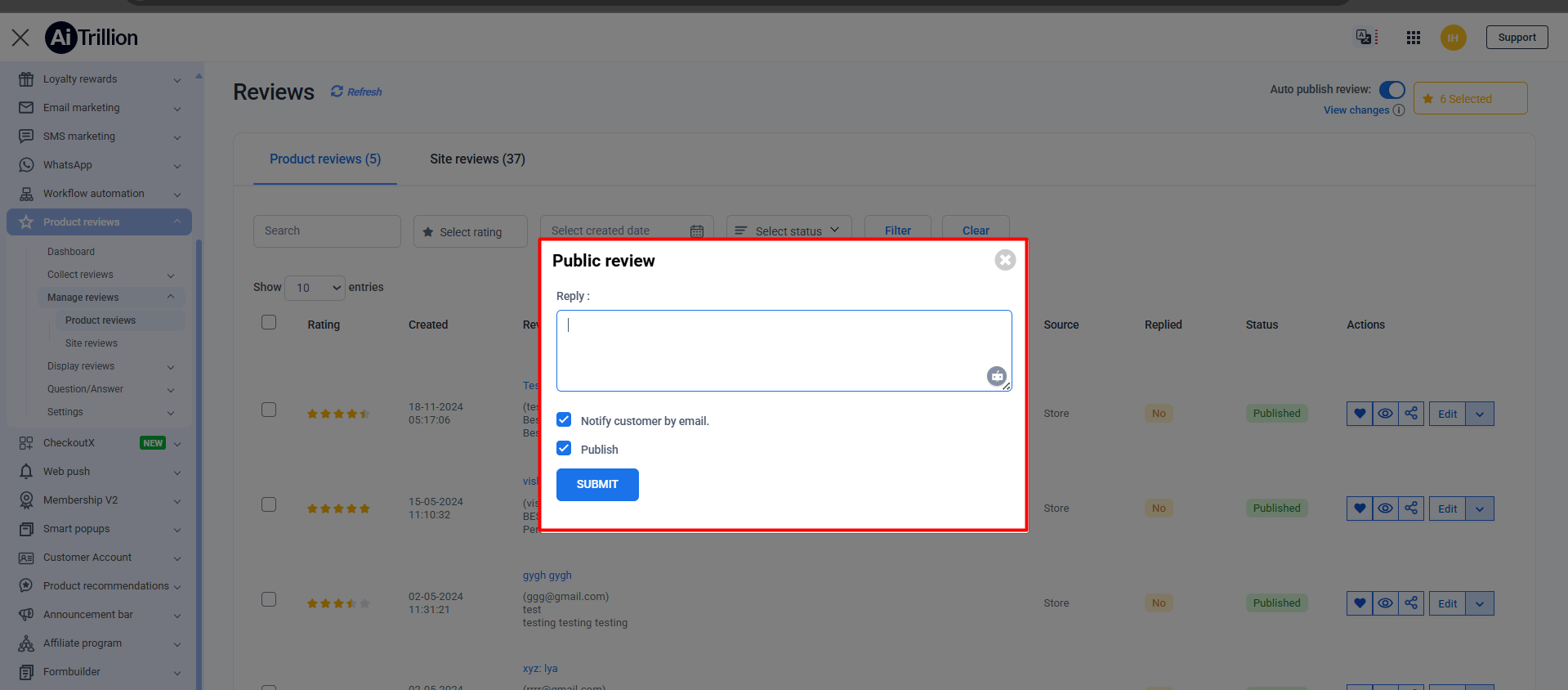Toggle the Auto publish review switch
This screenshot has width=1568, height=690.
click(x=1392, y=90)
